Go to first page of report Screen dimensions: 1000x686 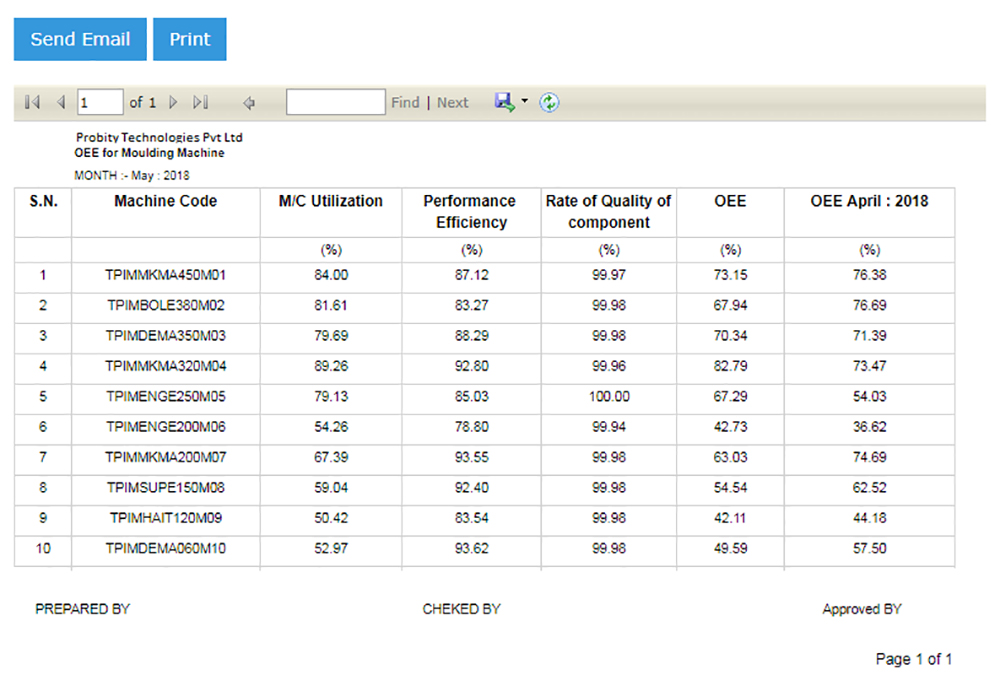[32, 102]
